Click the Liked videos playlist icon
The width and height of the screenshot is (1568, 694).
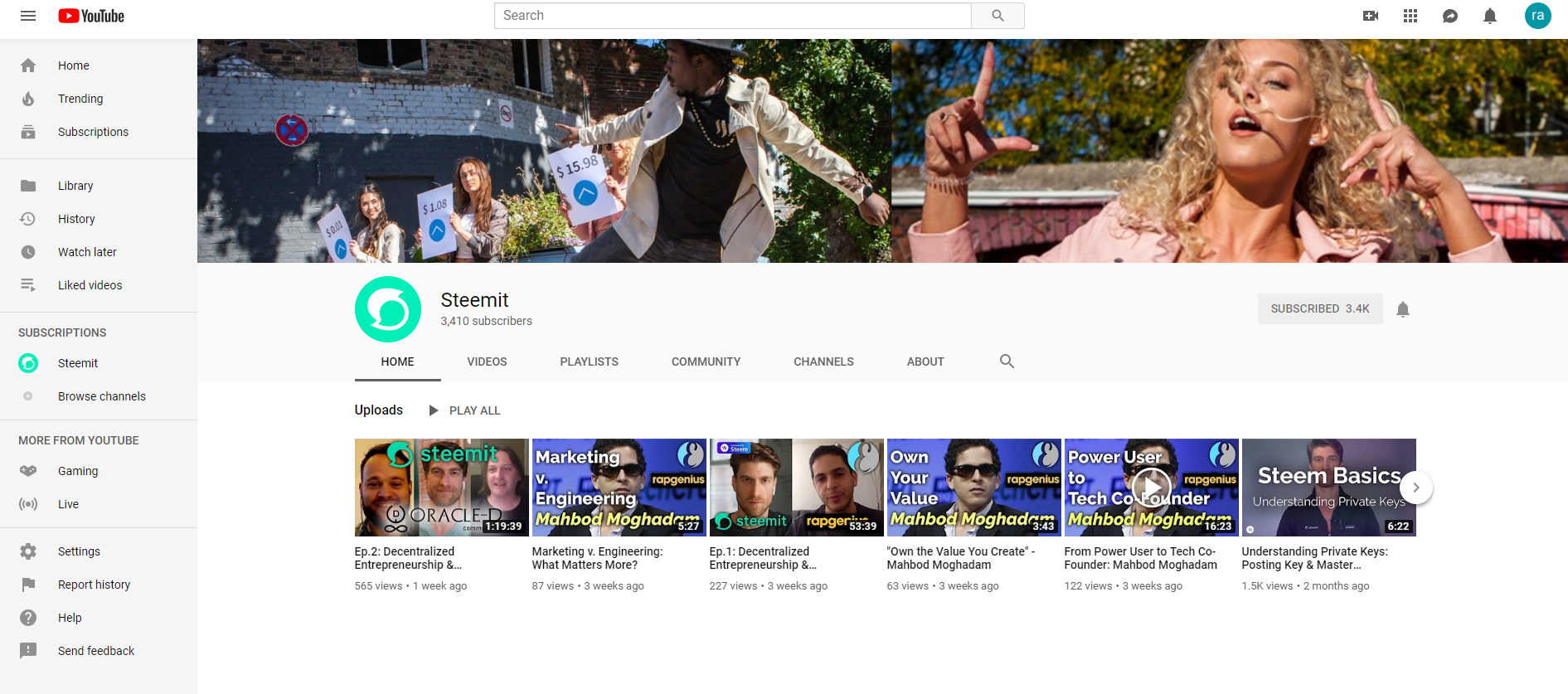28,285
